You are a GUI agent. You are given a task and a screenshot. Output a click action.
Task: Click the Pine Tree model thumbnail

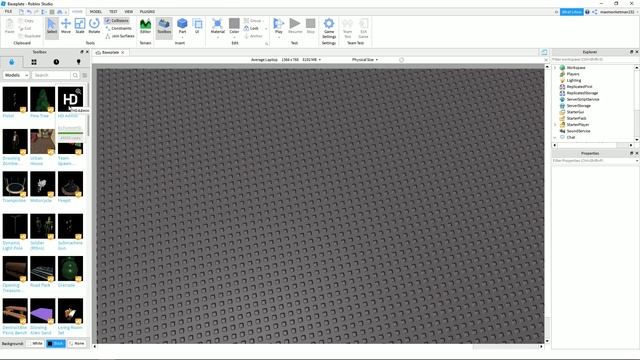click(x=42, y=99)
